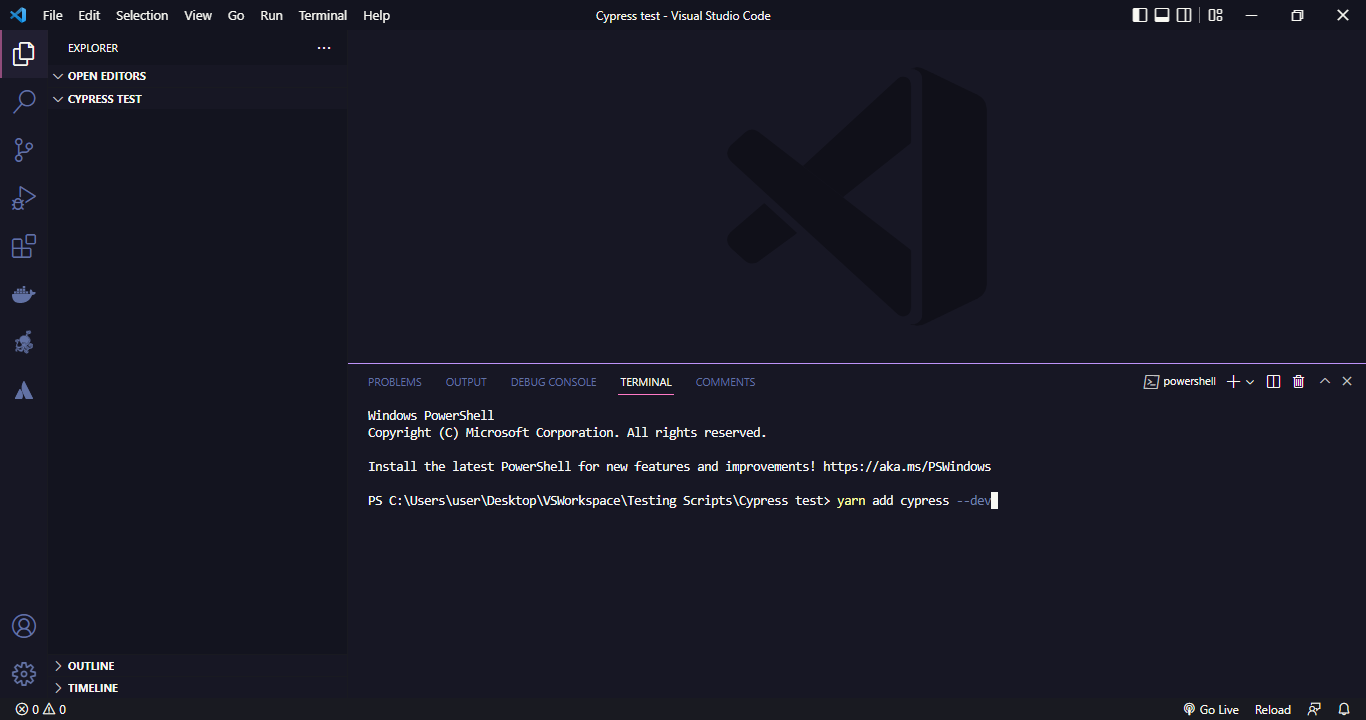Expand the Timeline section

click(x=92, y=688)
